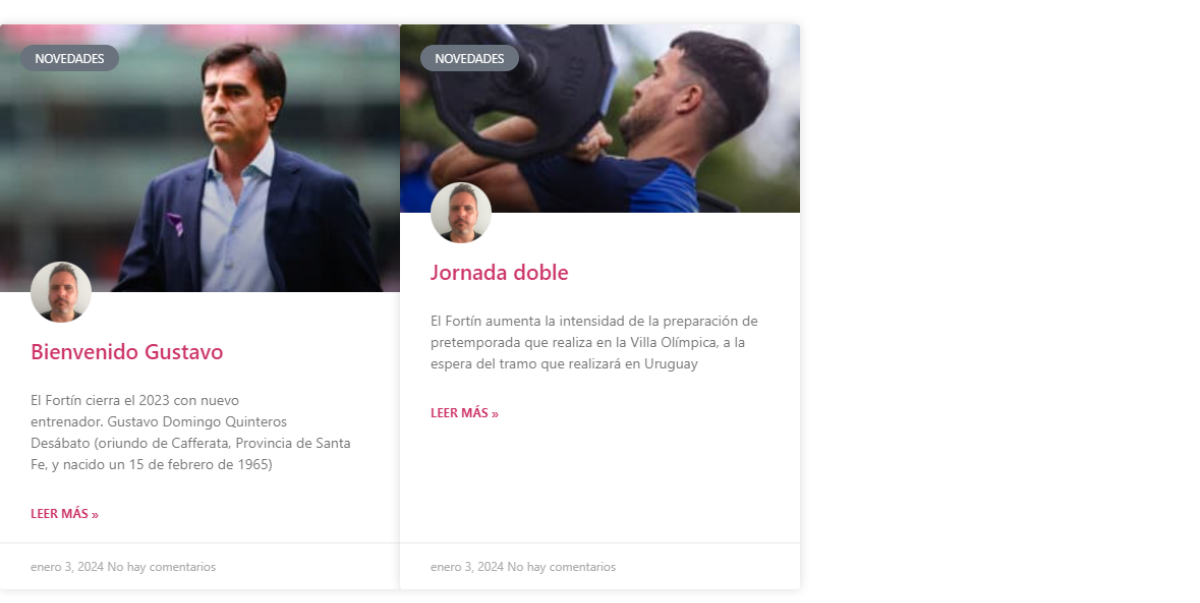Click the blank body area of Jornada doble card

(600, 482)
